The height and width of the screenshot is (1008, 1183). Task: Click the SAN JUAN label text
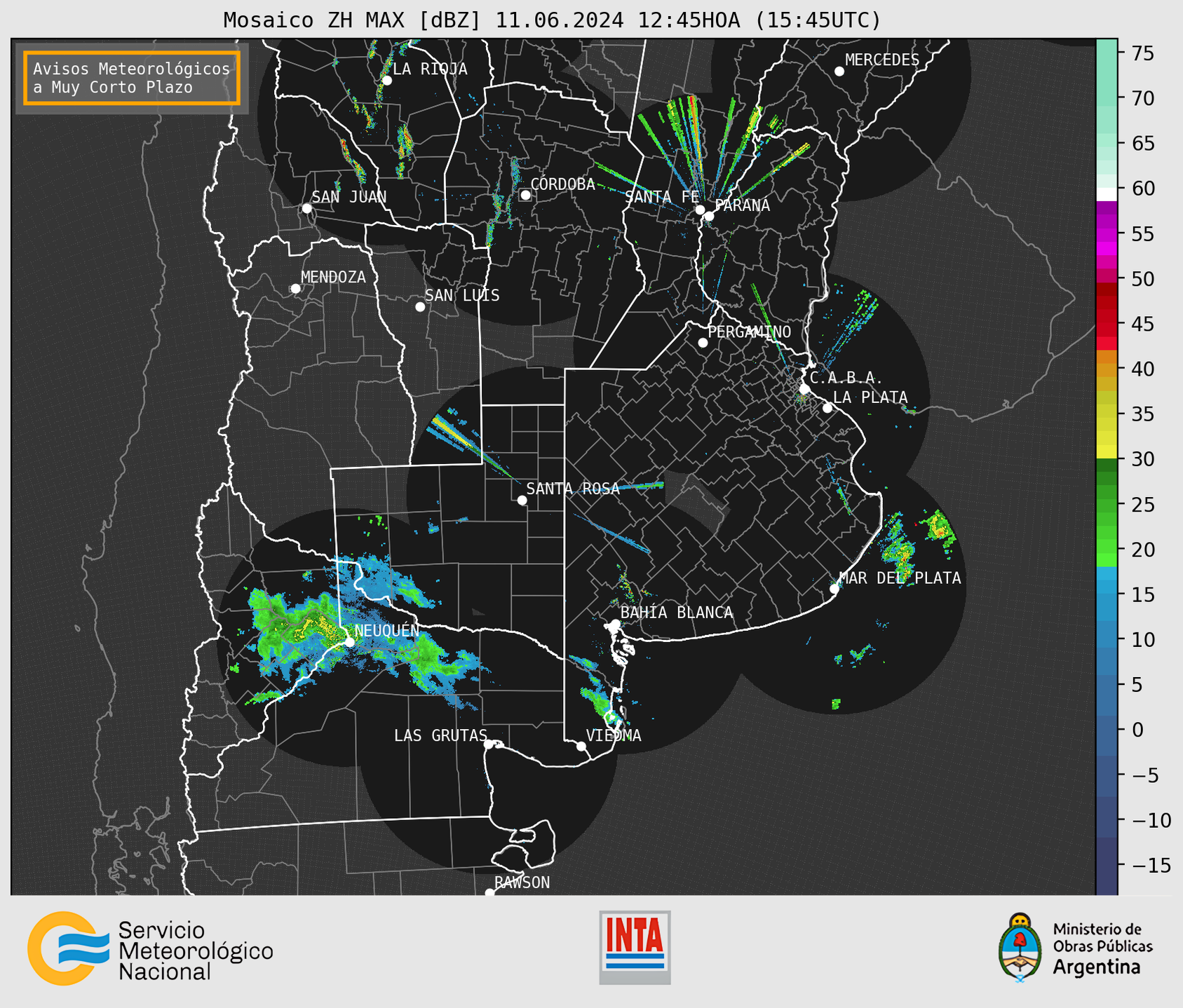coord(349,197)
